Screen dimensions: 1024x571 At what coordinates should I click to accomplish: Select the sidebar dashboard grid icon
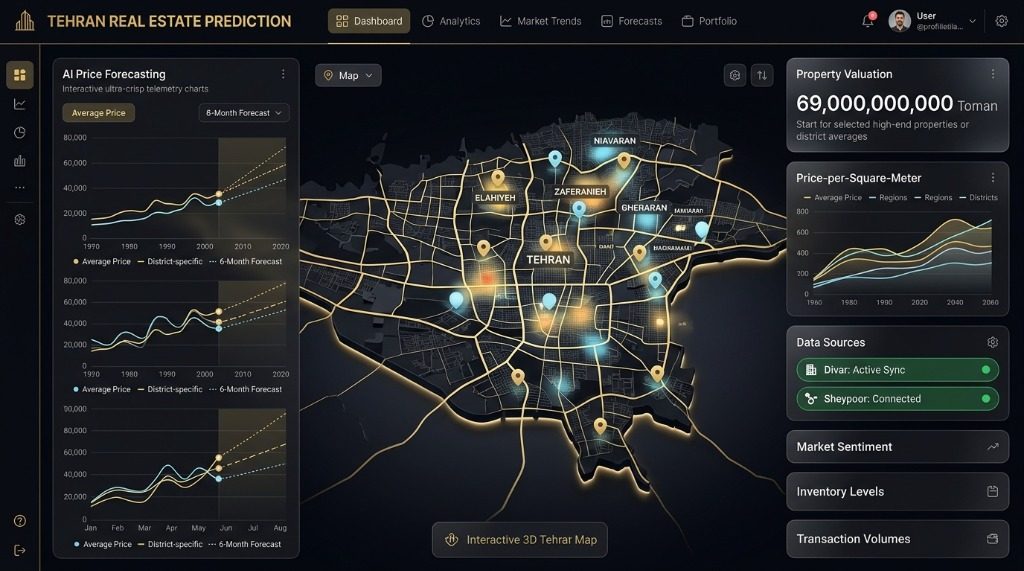coord(20,74)
